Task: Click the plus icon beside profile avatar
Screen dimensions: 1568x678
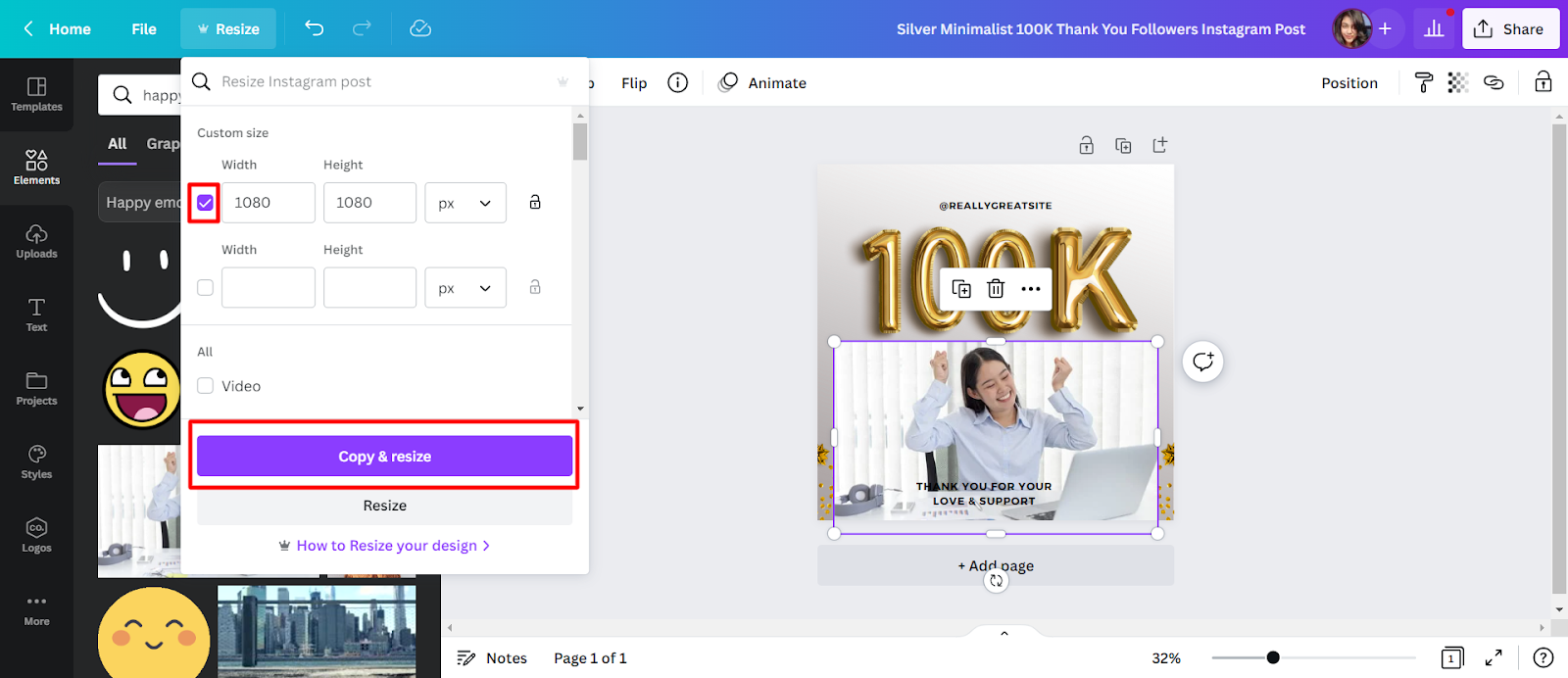Action: point(1385,28)
